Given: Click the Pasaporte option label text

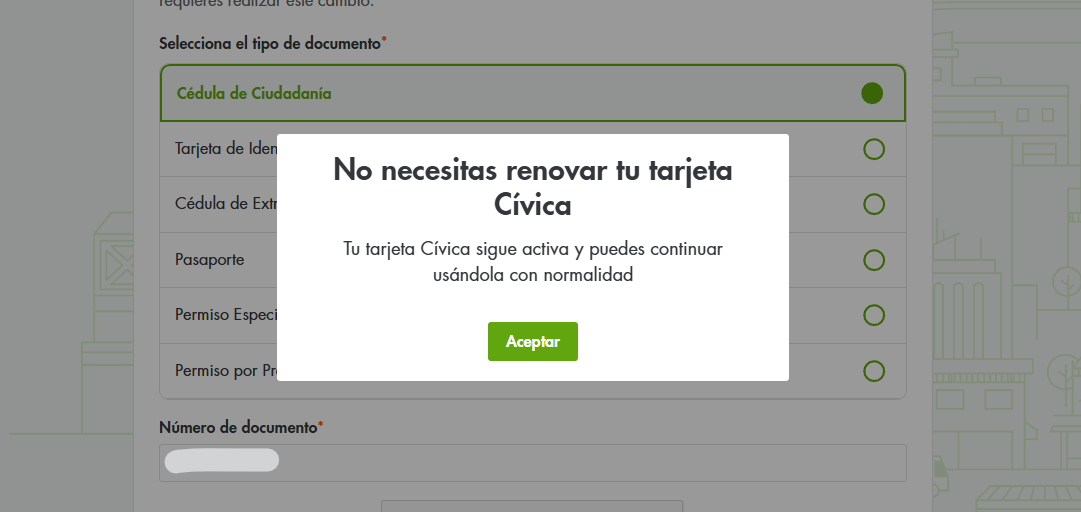Looking at the screenshot, I should [x=210, y=260].
